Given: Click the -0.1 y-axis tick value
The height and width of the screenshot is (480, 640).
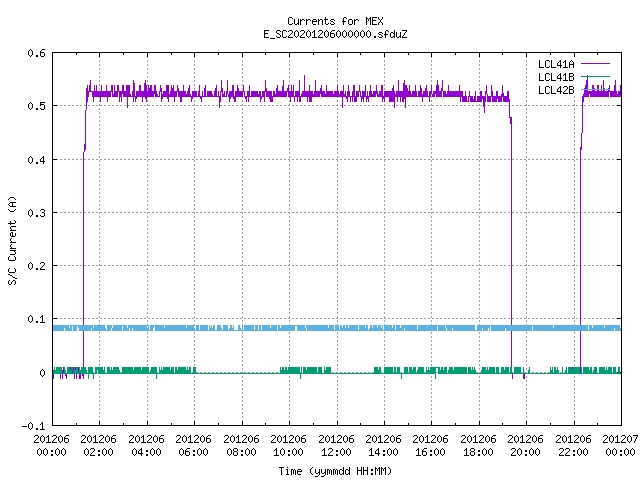Looking at the screenshot, I should click(x=33, y=426).
